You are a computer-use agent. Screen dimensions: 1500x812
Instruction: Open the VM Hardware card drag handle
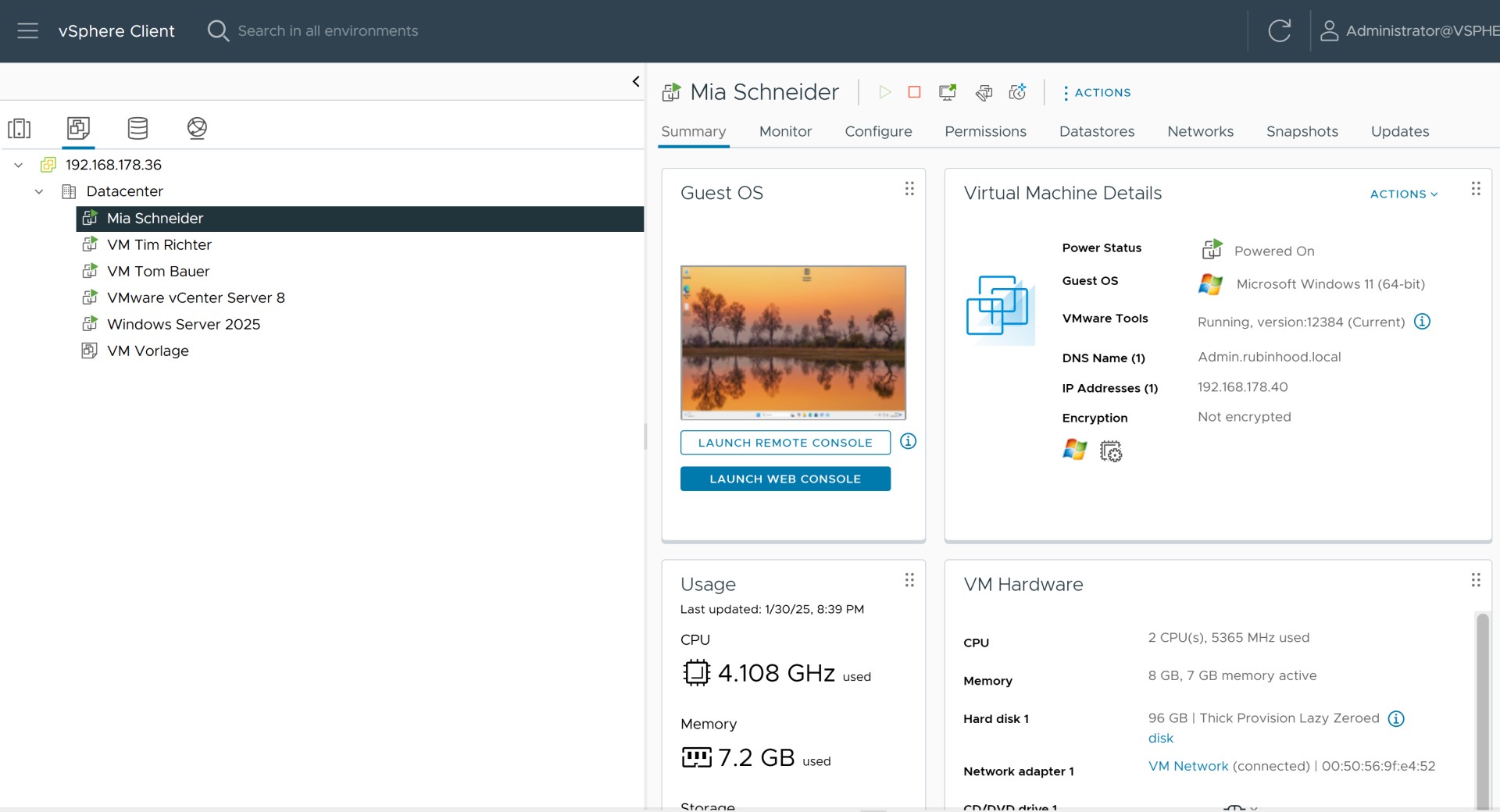click(1476, 580)
